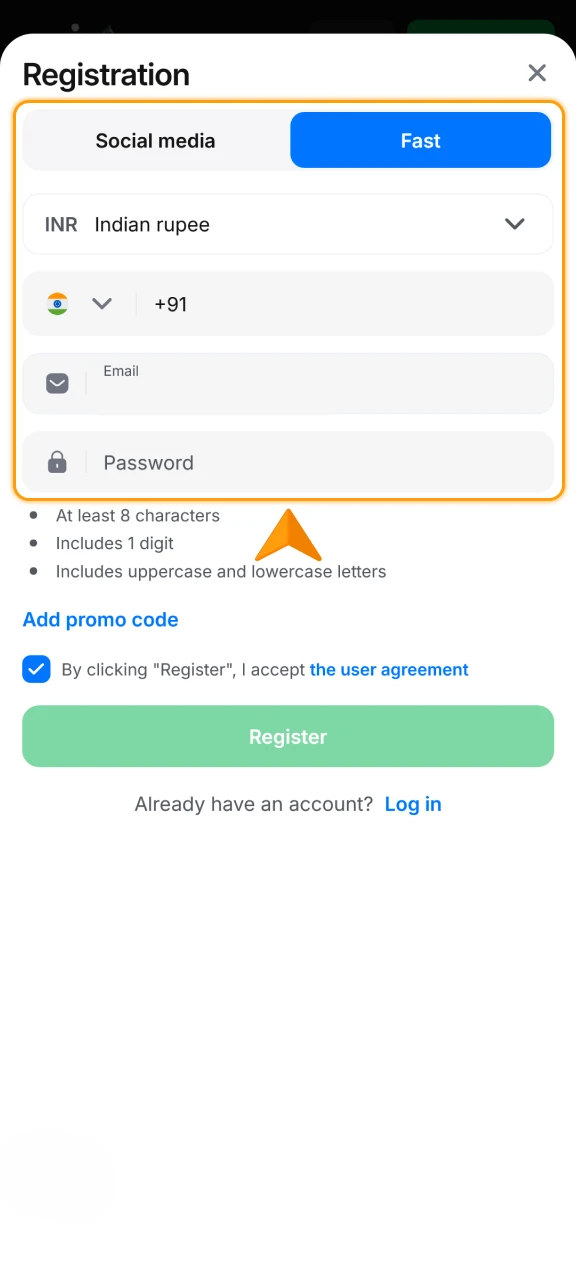Image resolution: width=576 pixels, height=1280 pixels.
Task: Click the password lock icon
Action: pos(57,462)
